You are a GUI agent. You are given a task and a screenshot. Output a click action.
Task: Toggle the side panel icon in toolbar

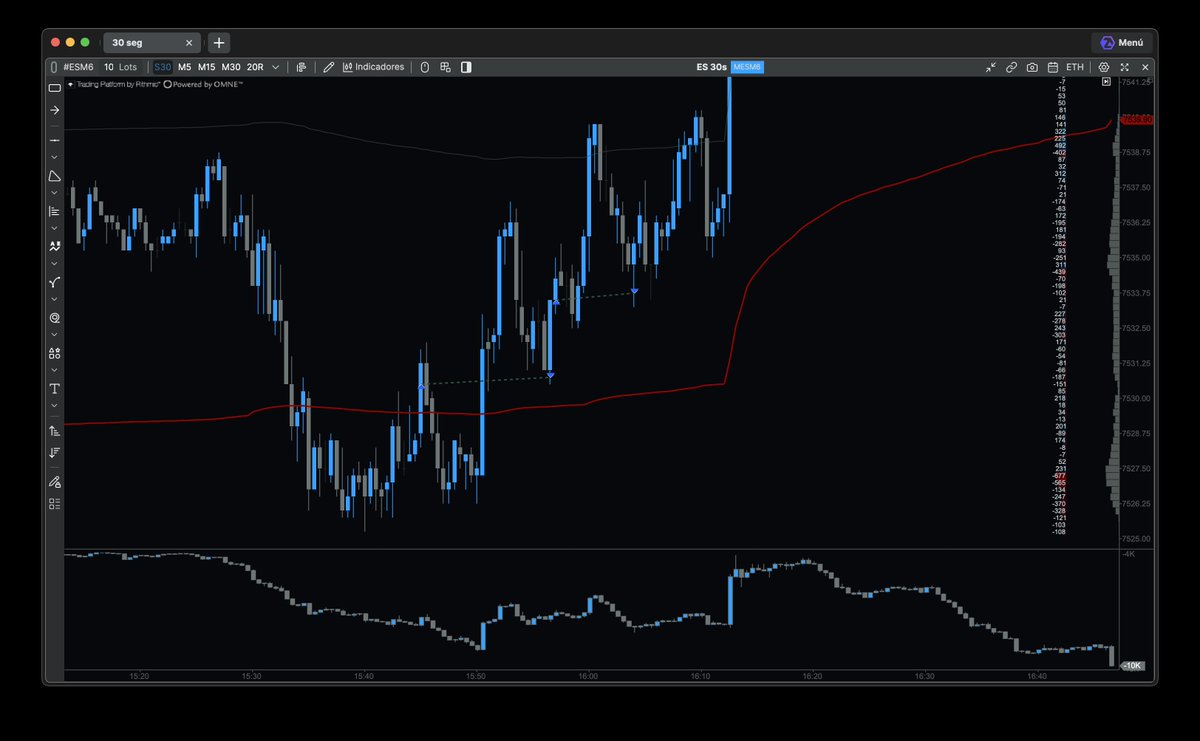pyautogui.click(x=466, y=67)
